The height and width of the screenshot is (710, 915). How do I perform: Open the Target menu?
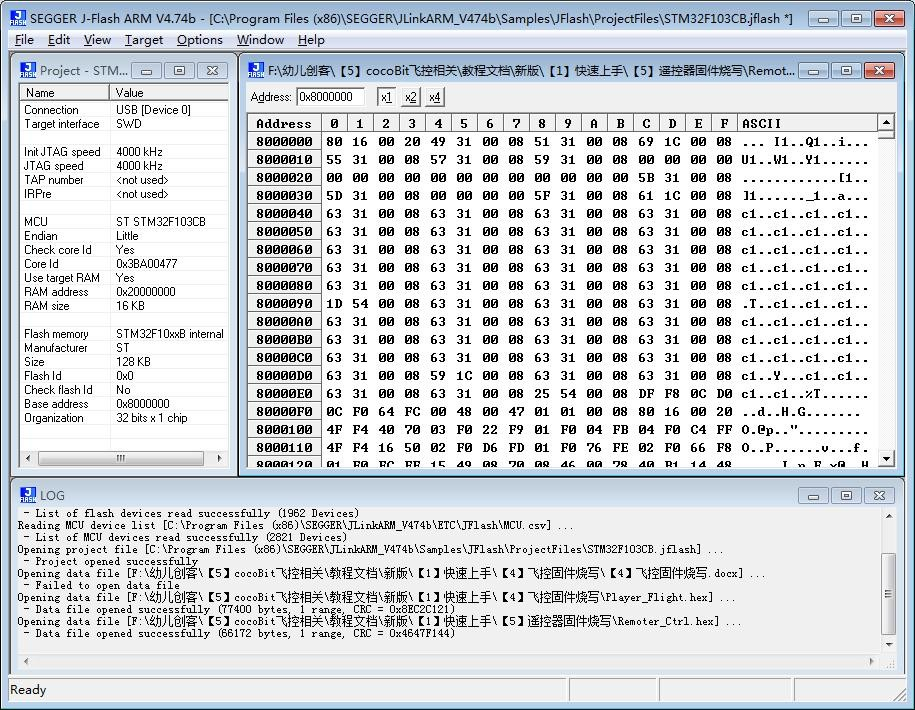144,40
